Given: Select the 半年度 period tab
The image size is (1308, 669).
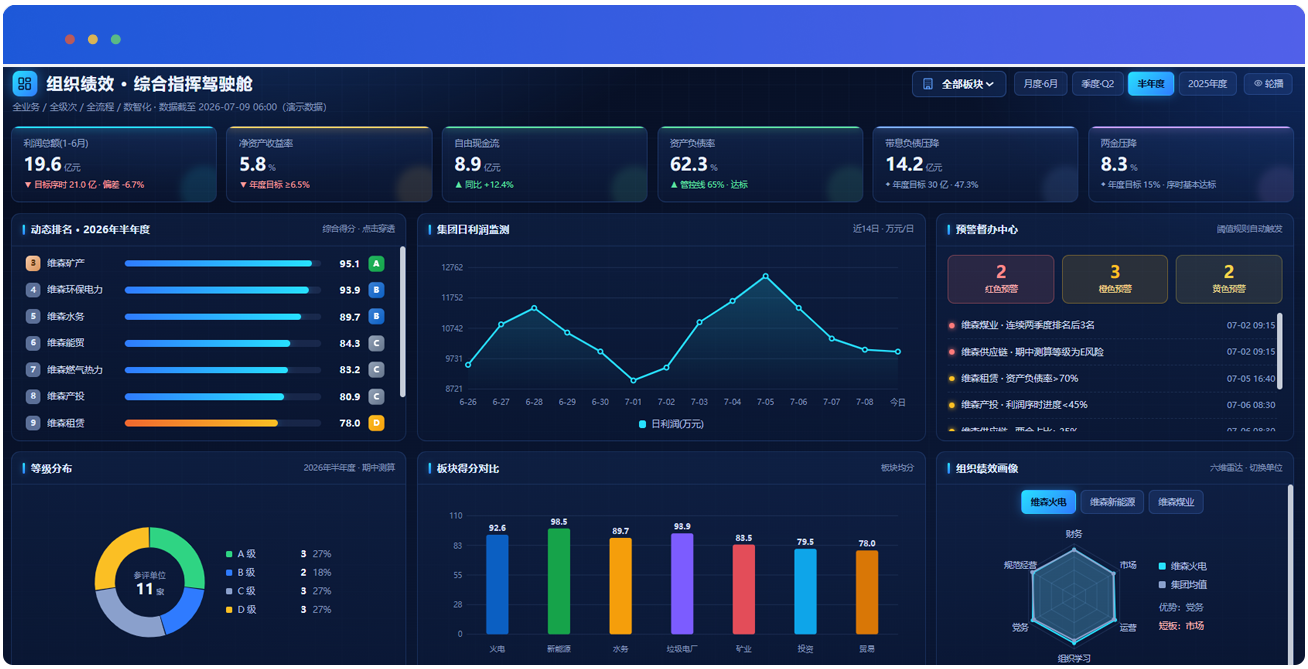Looking at the screenshot, I should 1151,84.
